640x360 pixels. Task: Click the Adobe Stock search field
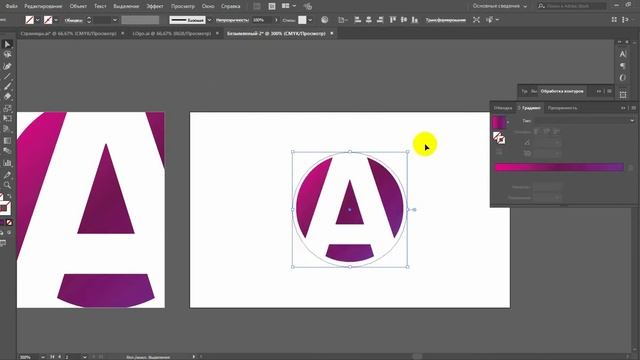[571, 6]
